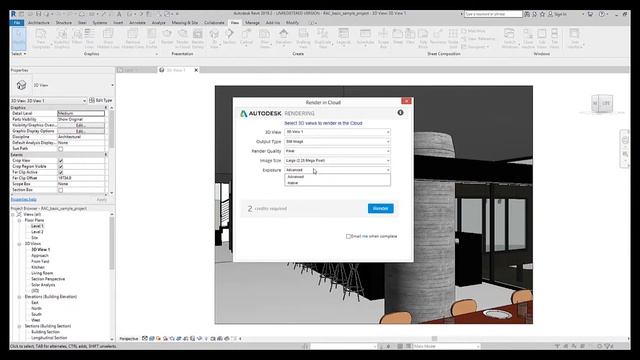The image size is (640, 360).
Task: Click the info icon in Render in Cloud dialog
Action: pyautogui.click(x=400, y=113)
